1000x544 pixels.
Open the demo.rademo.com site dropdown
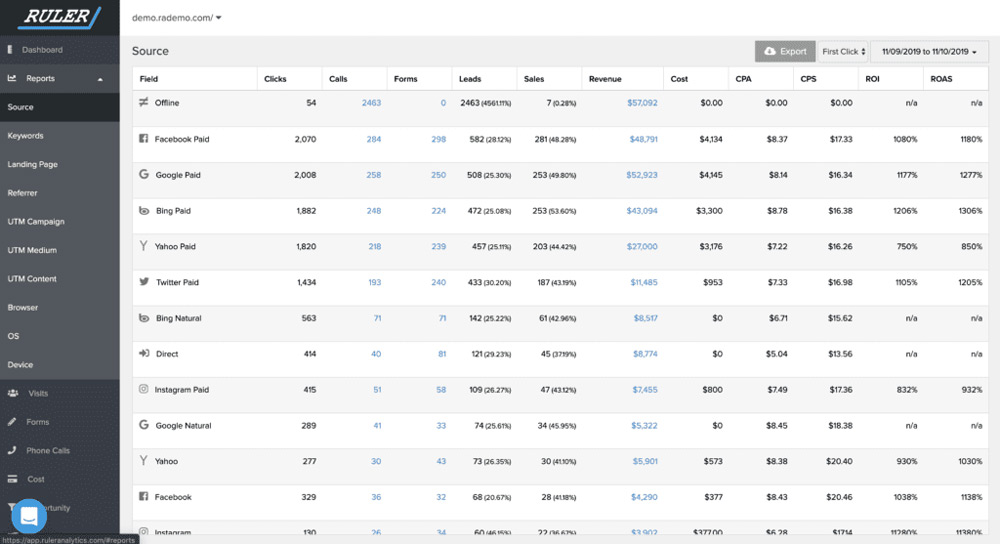click(177, 18)
